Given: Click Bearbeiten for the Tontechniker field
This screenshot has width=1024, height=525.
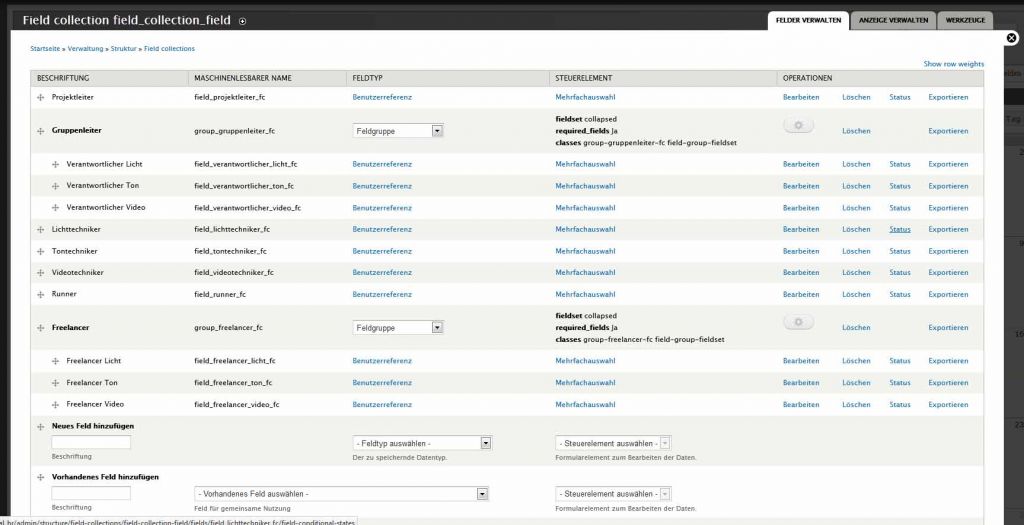Looking at the screenshot, I should [x=800, y=251].
